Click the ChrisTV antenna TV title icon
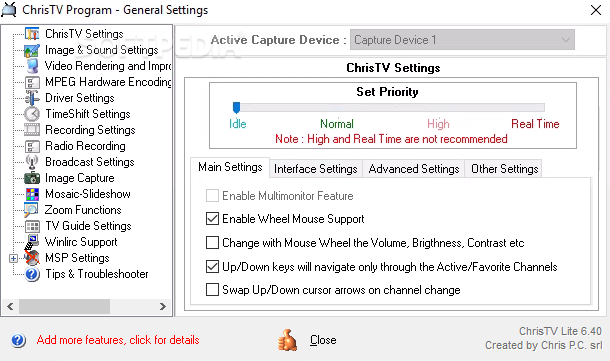Viewport: 610px width, 361px height. point(9,10)
